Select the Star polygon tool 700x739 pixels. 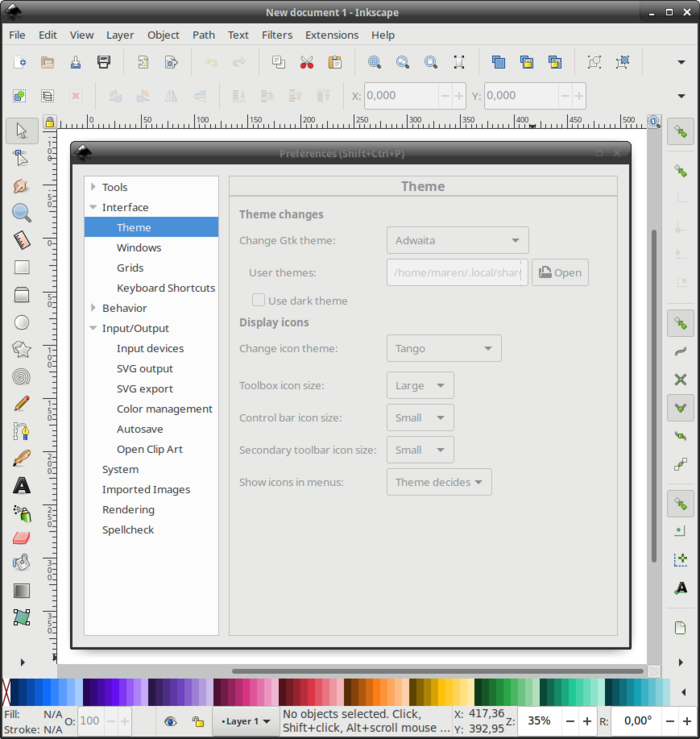coord(21,349)
